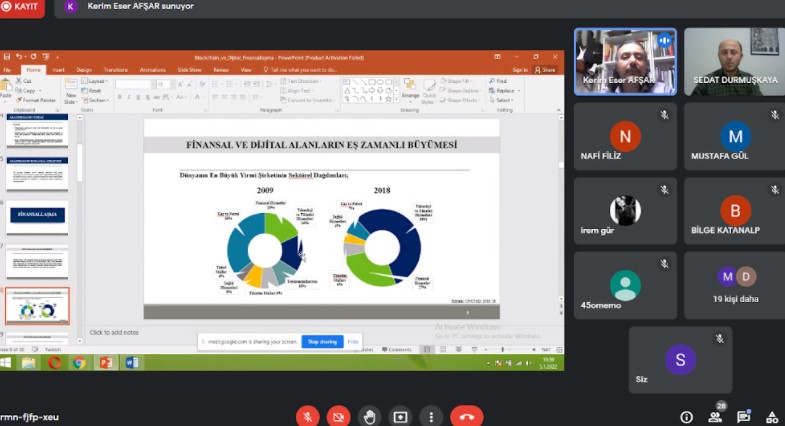Open chat panel with message icon
This screenshot has height=426, width=785.
click(744, 416)
